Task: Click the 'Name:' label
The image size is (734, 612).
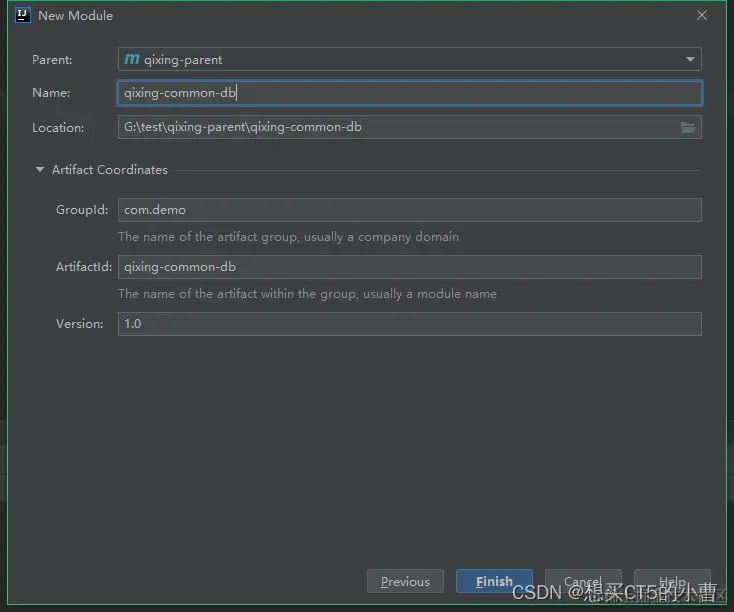Action: click(x=51, y=93)
